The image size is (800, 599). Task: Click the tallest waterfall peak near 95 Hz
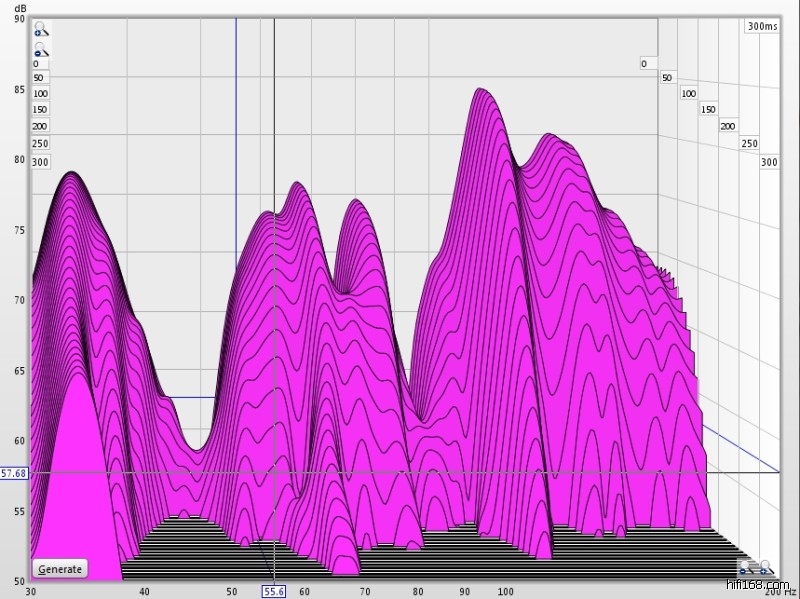(x=482, y=91)
